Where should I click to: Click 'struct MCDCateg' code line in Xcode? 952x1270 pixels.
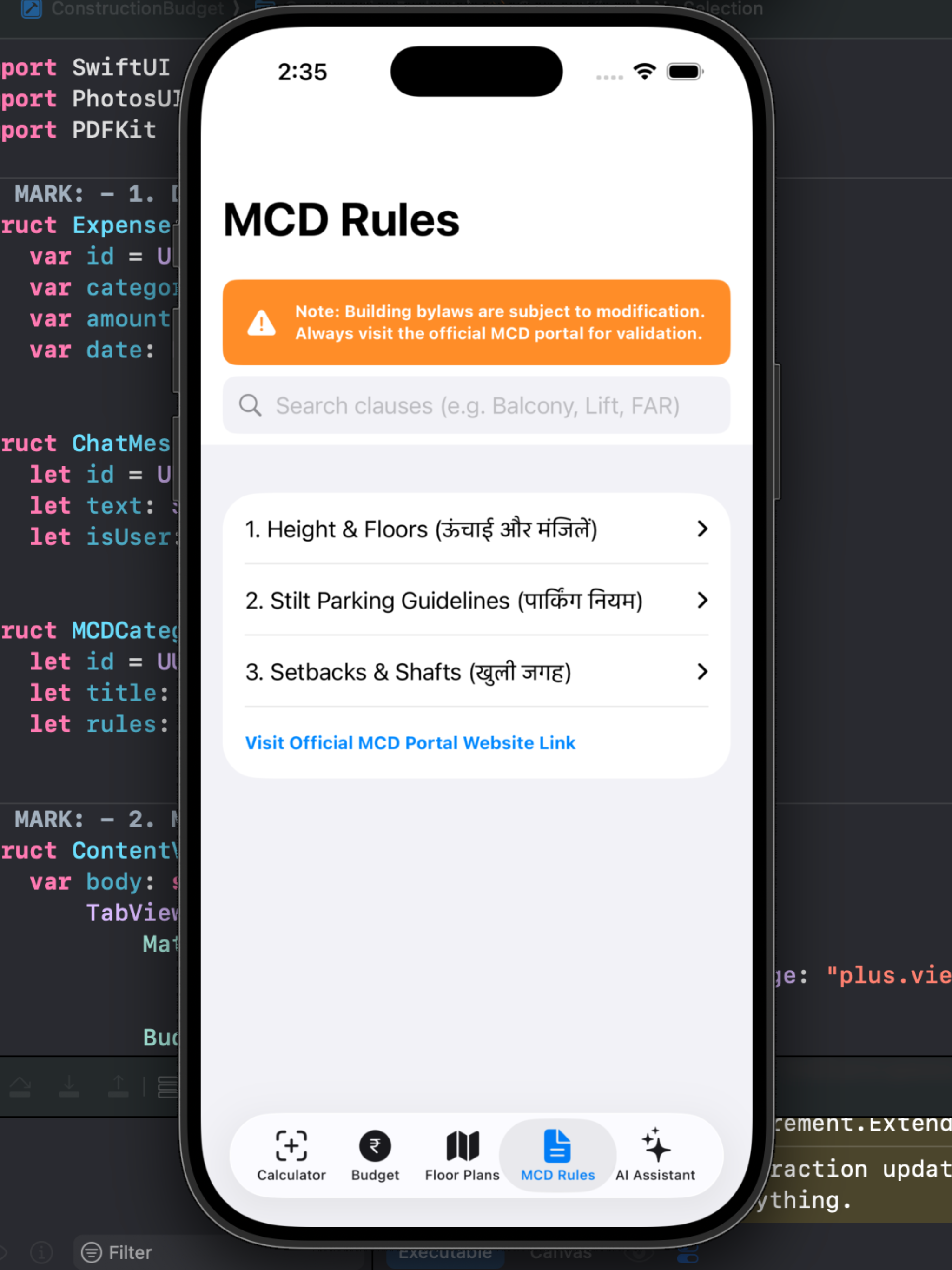pos(89,630)
